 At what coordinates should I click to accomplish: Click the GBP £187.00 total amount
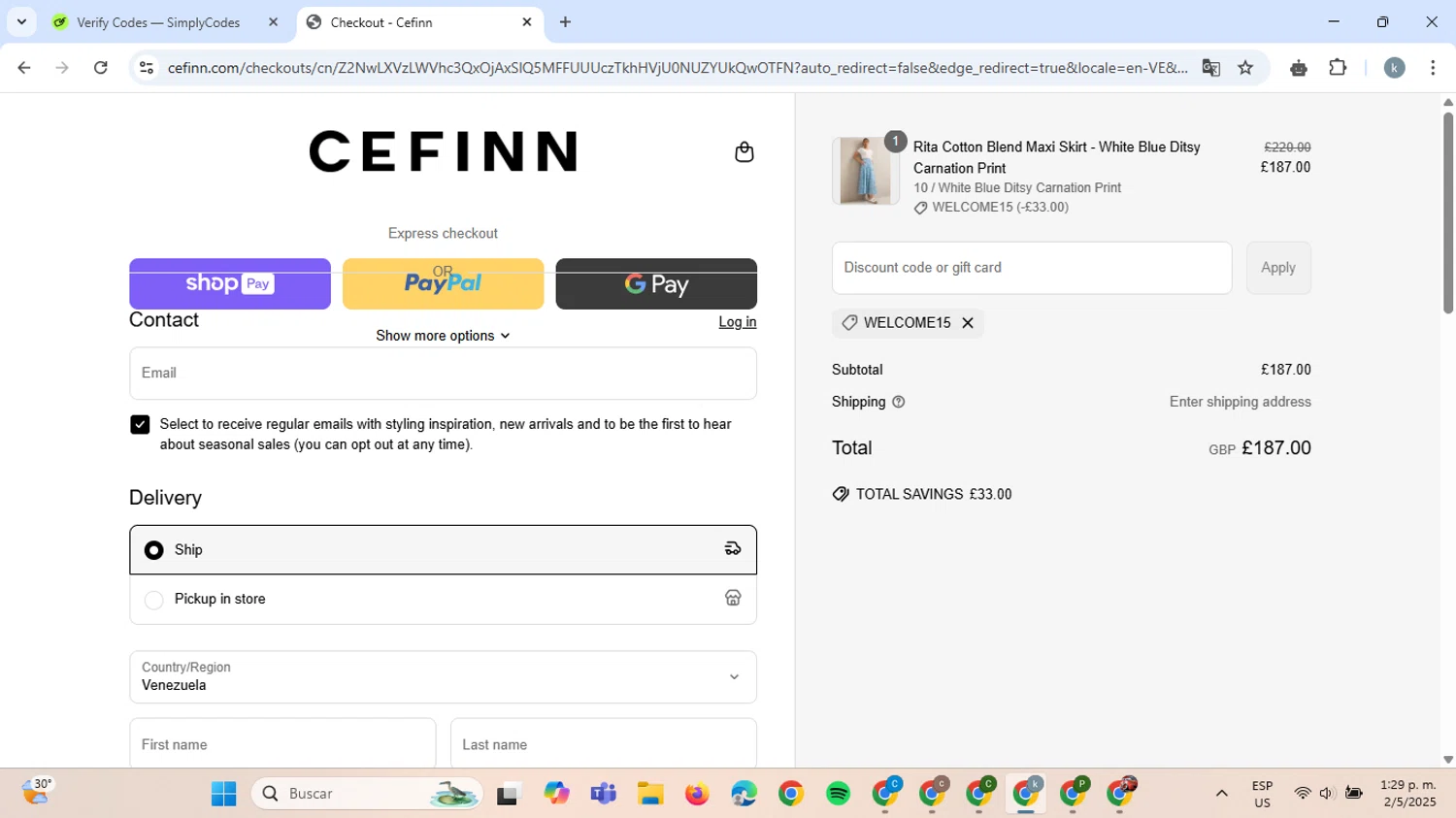pyautogui.click(x=1260, y=448)
